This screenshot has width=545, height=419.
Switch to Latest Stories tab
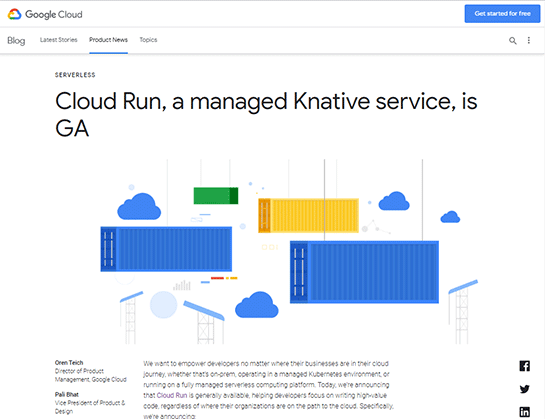(58, 40)
